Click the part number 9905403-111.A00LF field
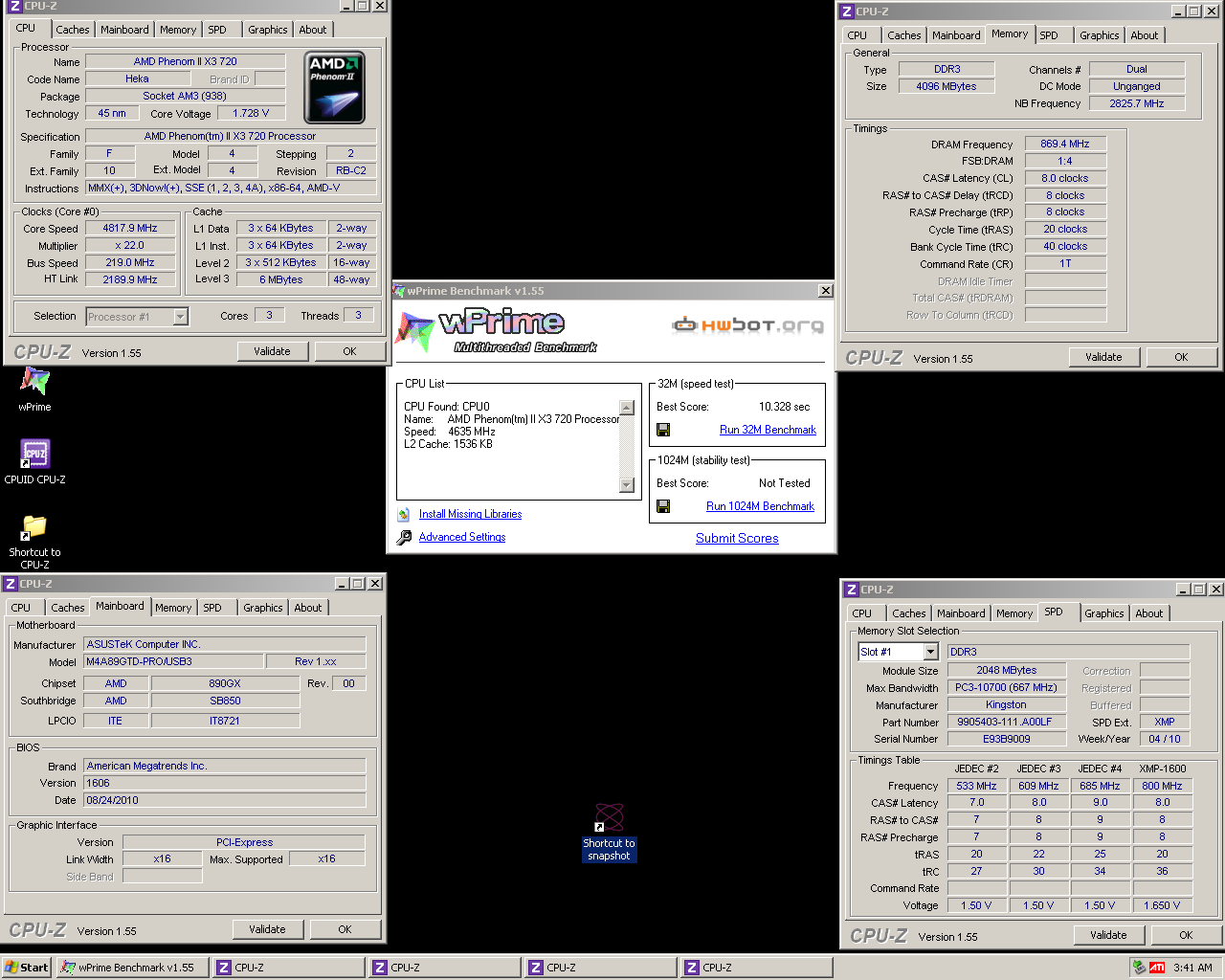Image resolution: width=1225 pixels, height=980 pixels. [1006, 722]
